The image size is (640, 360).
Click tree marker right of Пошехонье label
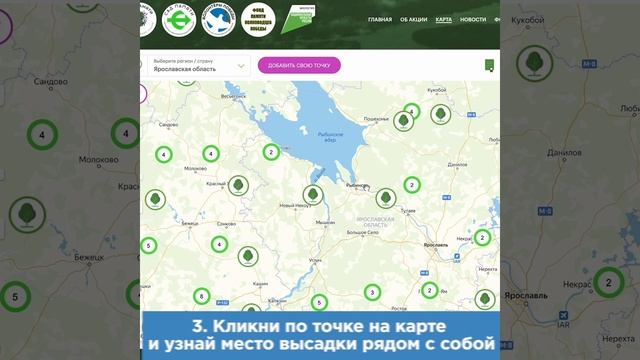tap(403, 121)
